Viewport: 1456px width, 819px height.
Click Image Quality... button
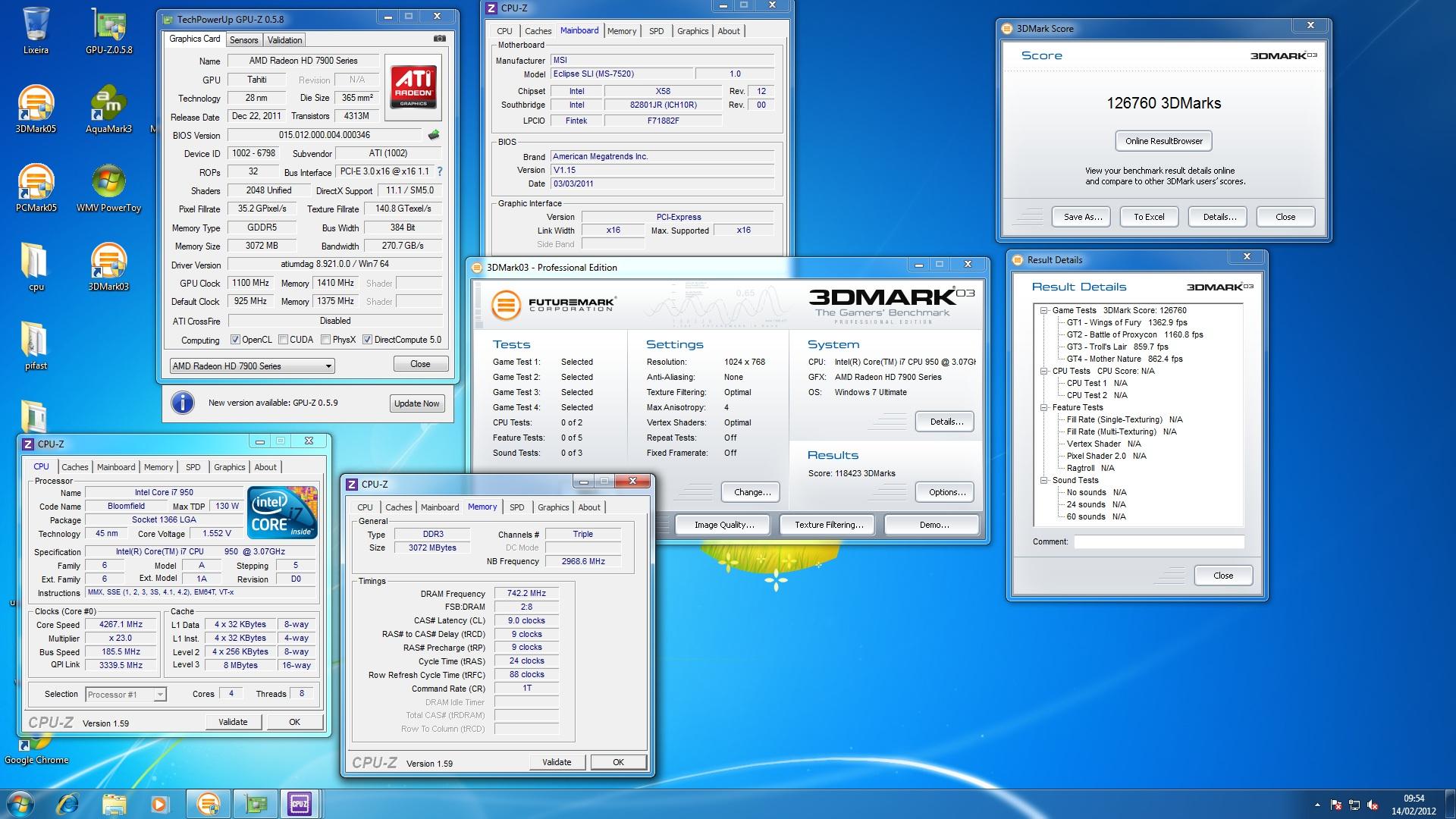click(x=724, y=525)
